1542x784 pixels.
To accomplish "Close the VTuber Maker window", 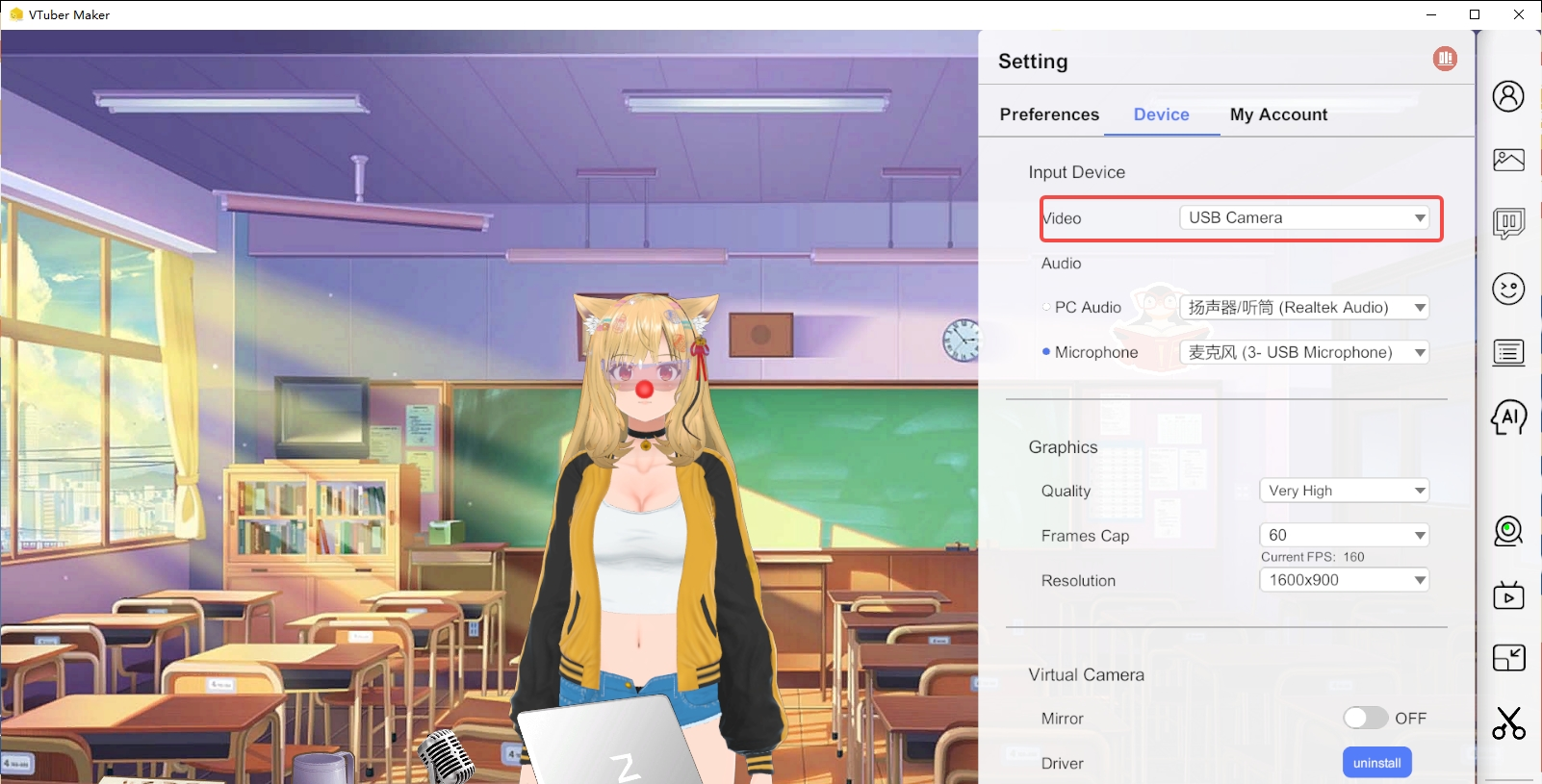I will [x=1519, y=14].
